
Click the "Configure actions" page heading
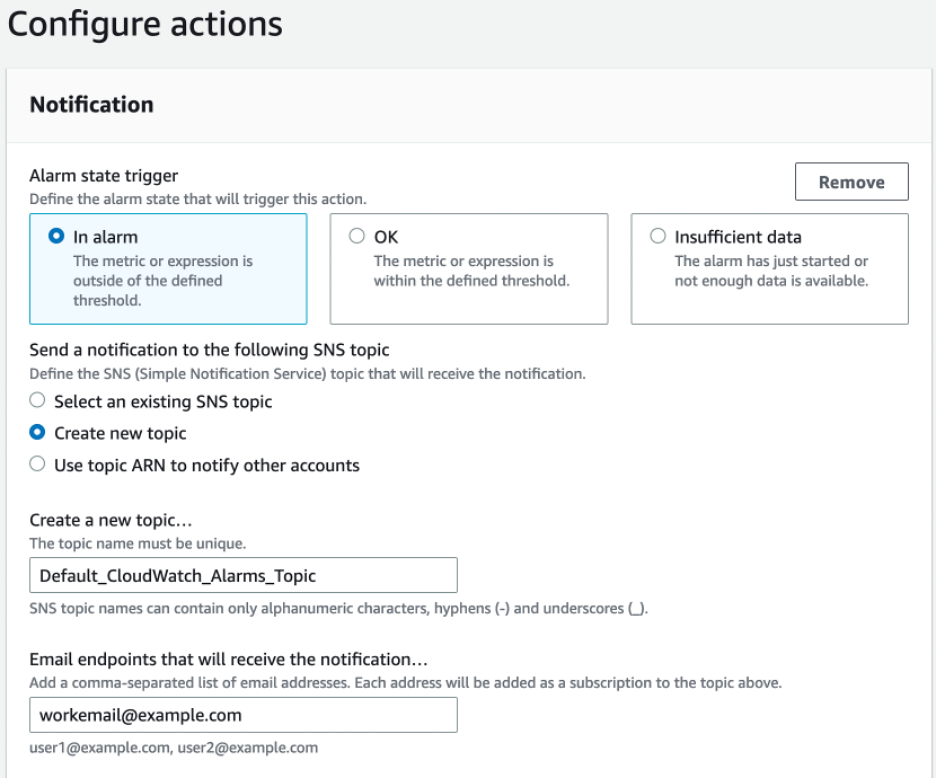pos(144,24)
